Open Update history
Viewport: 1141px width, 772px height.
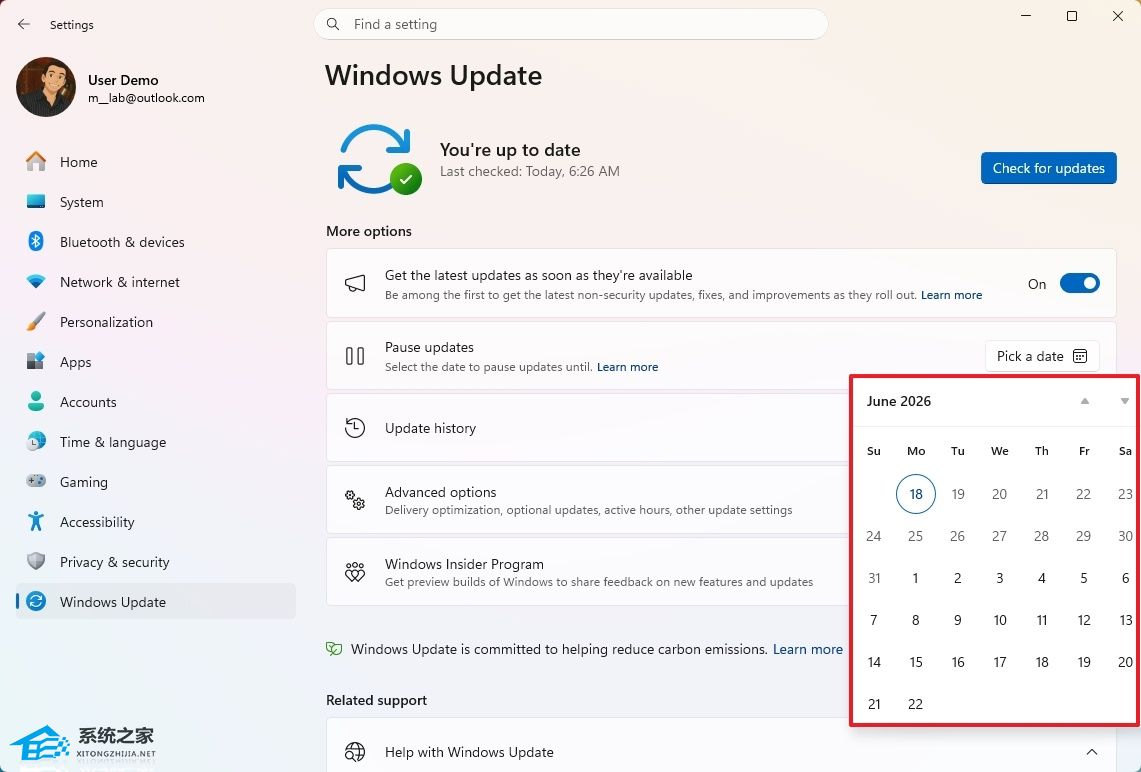(589, 428)
